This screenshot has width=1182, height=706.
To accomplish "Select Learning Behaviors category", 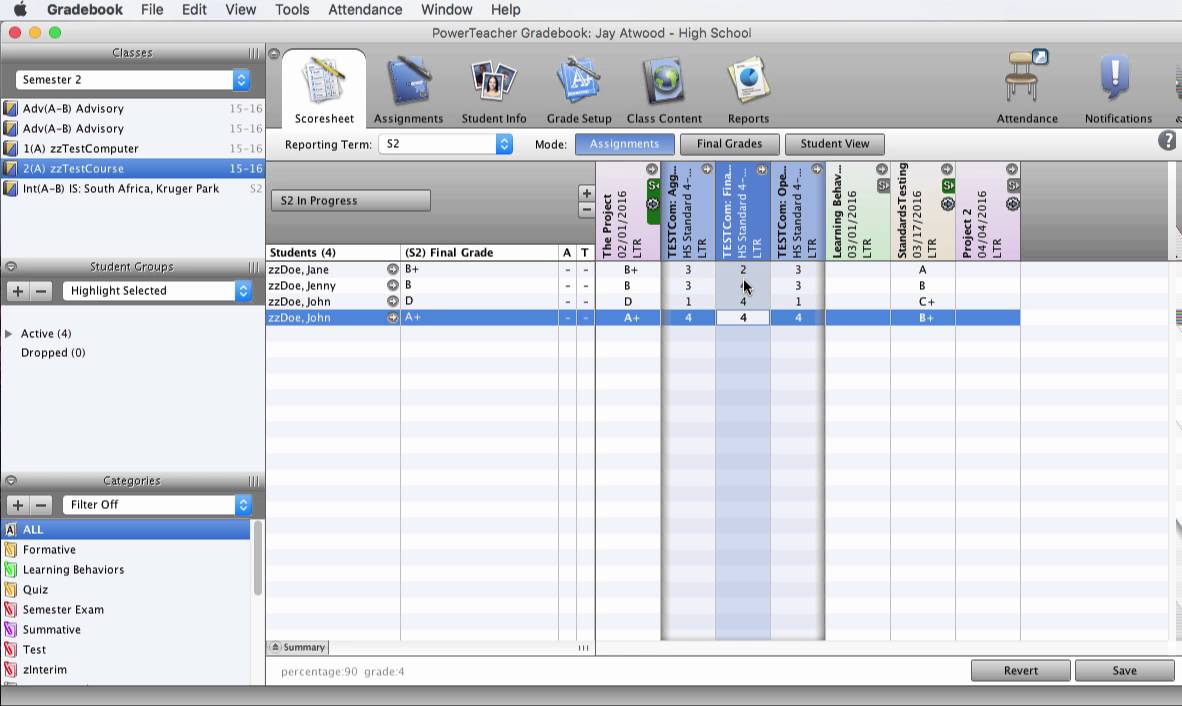I will 125,570.
